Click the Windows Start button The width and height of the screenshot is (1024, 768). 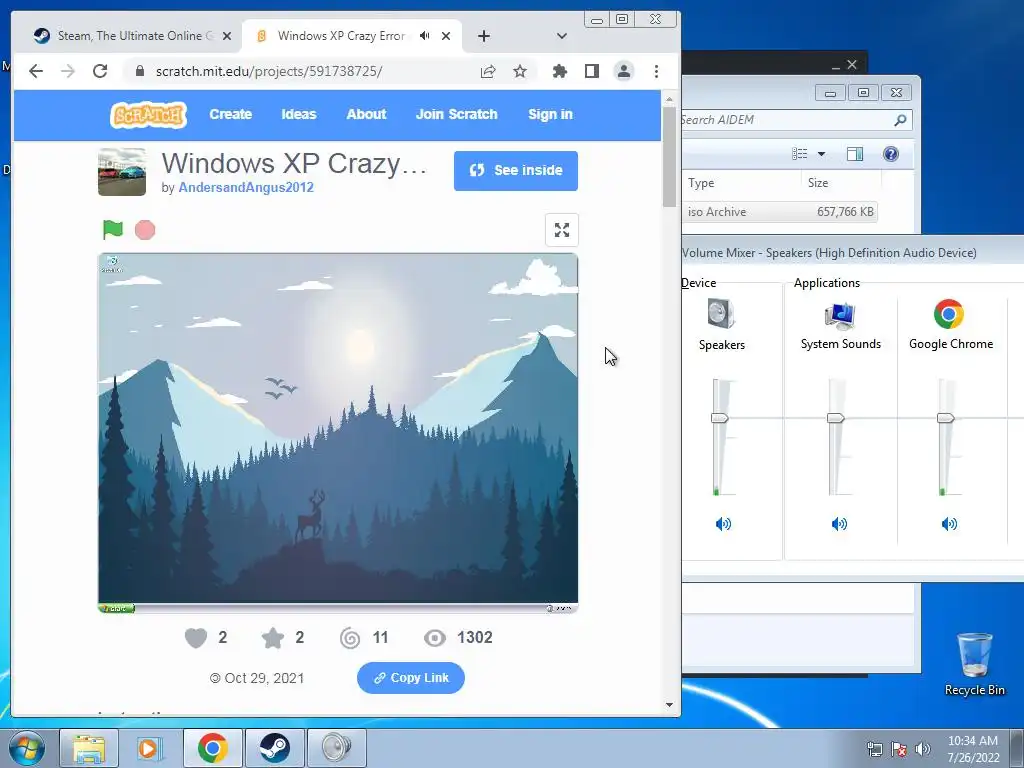27,748
